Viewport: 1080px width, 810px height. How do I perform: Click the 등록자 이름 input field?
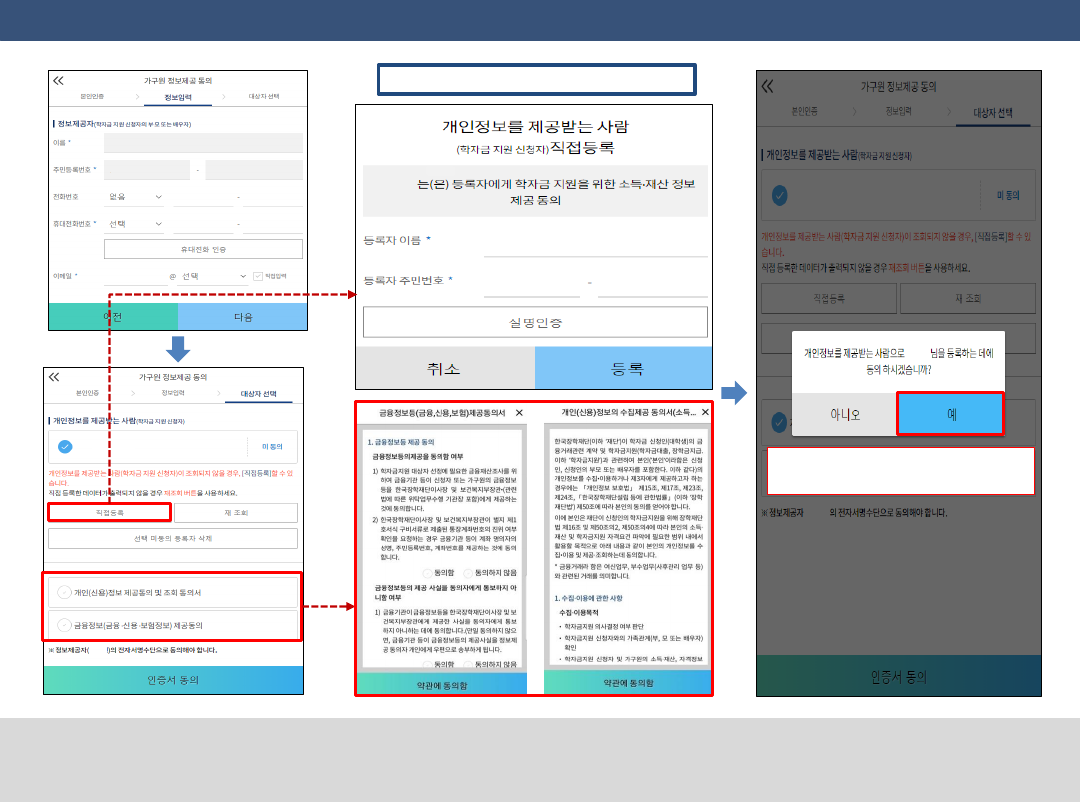tap(595, 242)
